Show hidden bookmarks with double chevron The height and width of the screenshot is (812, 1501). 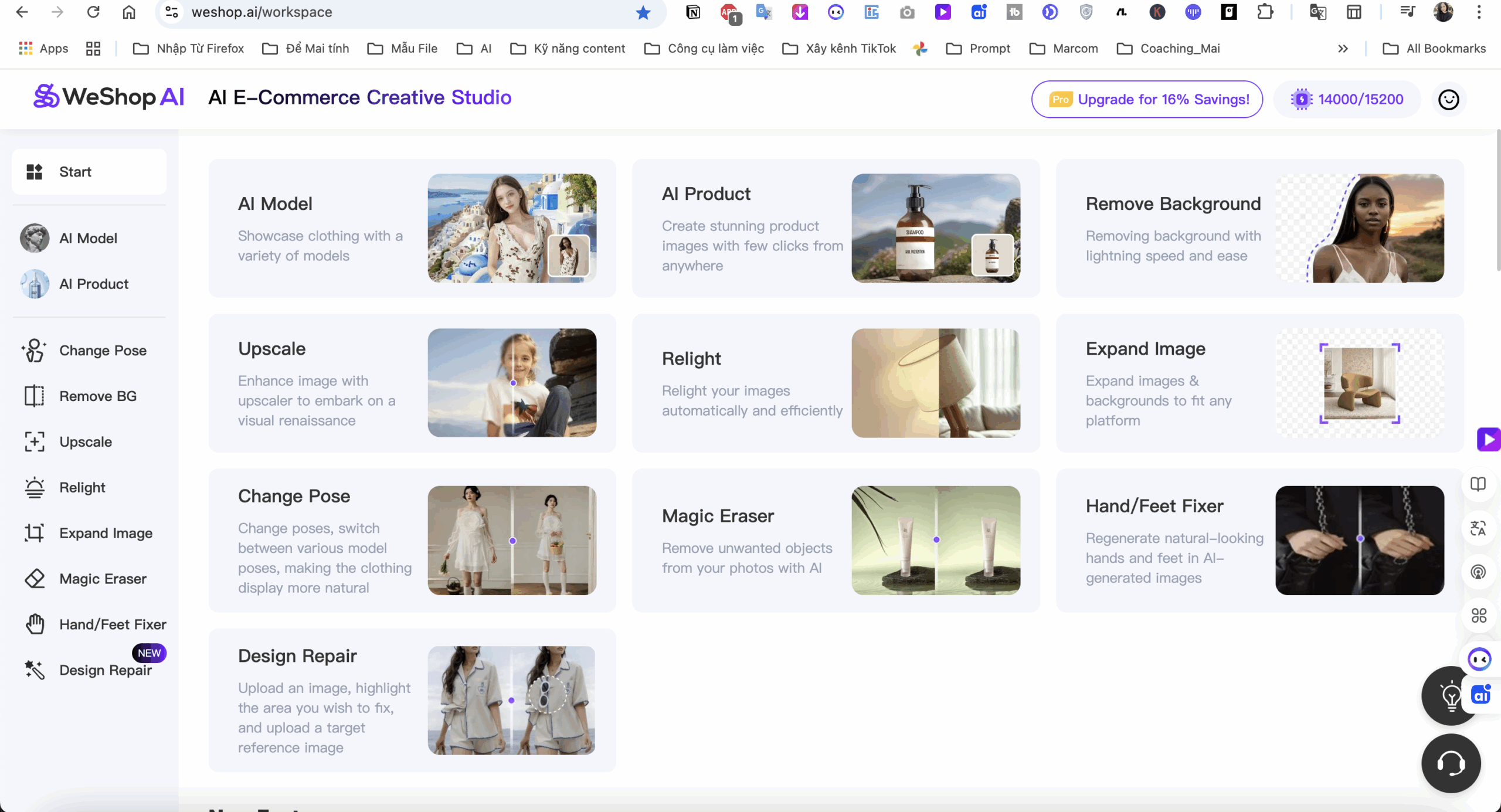pos(1343,49)
